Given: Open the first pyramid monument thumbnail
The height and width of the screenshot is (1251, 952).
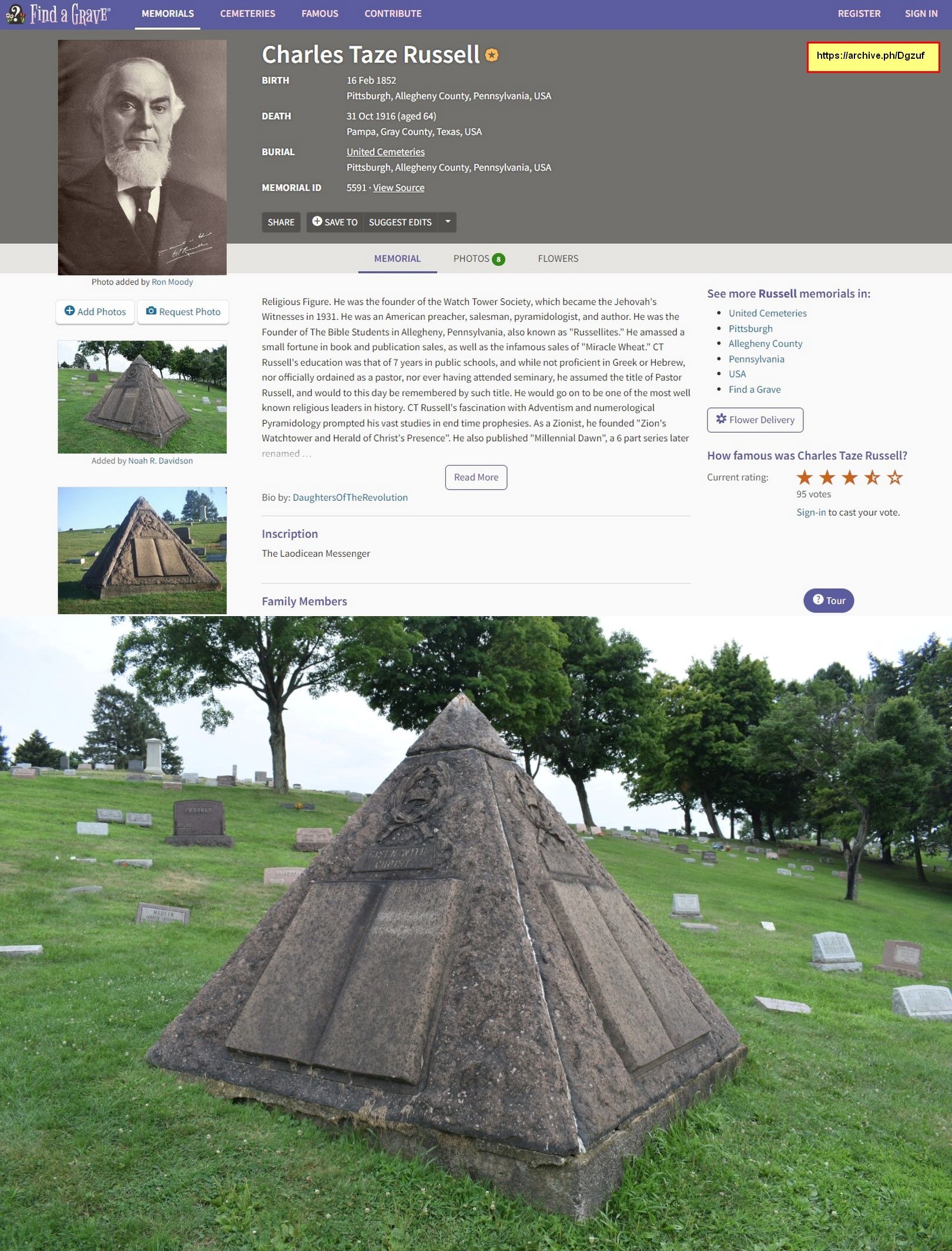Looking at the screenshot, I should 142,397.
